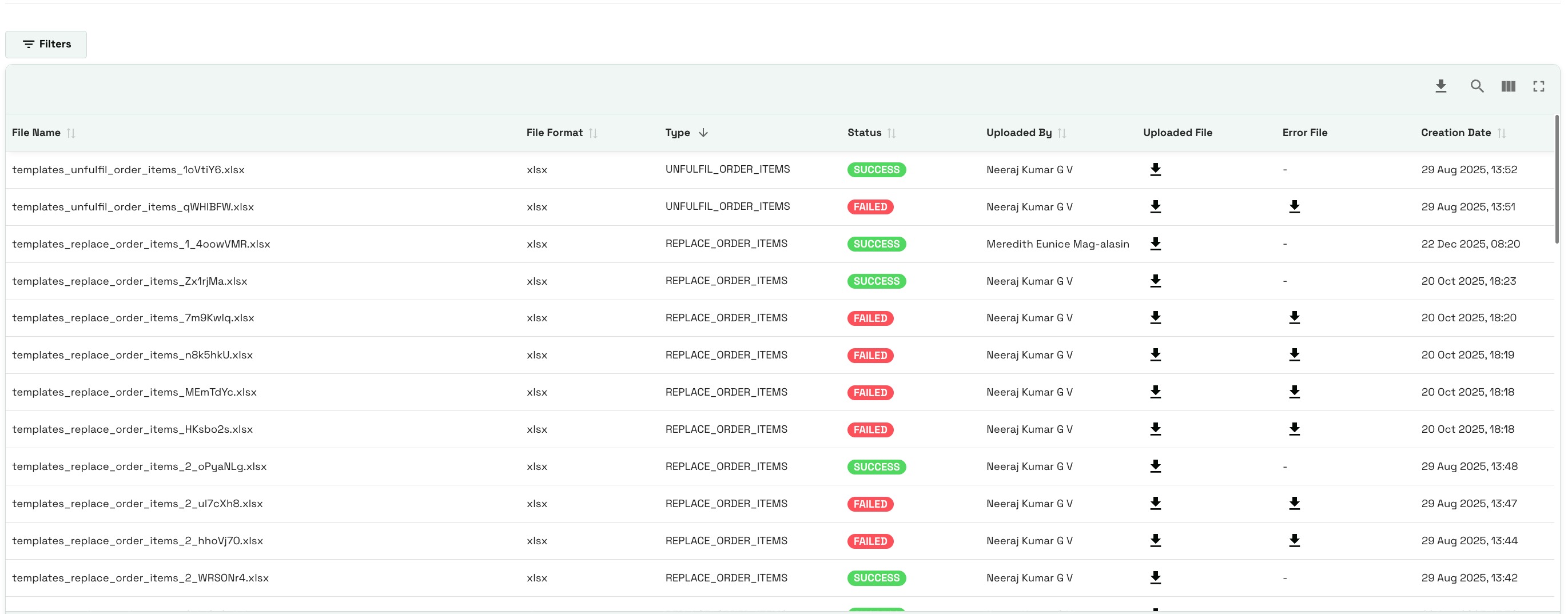Select file name templates_replace_order_items_Zx1rjMa.xlsx
The width and height of the screenshot is (1568, 614).
click(x=130, y=281)
